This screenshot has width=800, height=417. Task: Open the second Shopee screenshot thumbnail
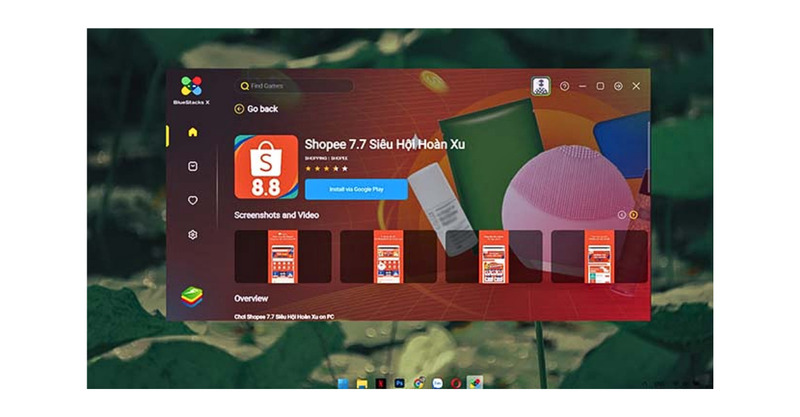(388, 256)
